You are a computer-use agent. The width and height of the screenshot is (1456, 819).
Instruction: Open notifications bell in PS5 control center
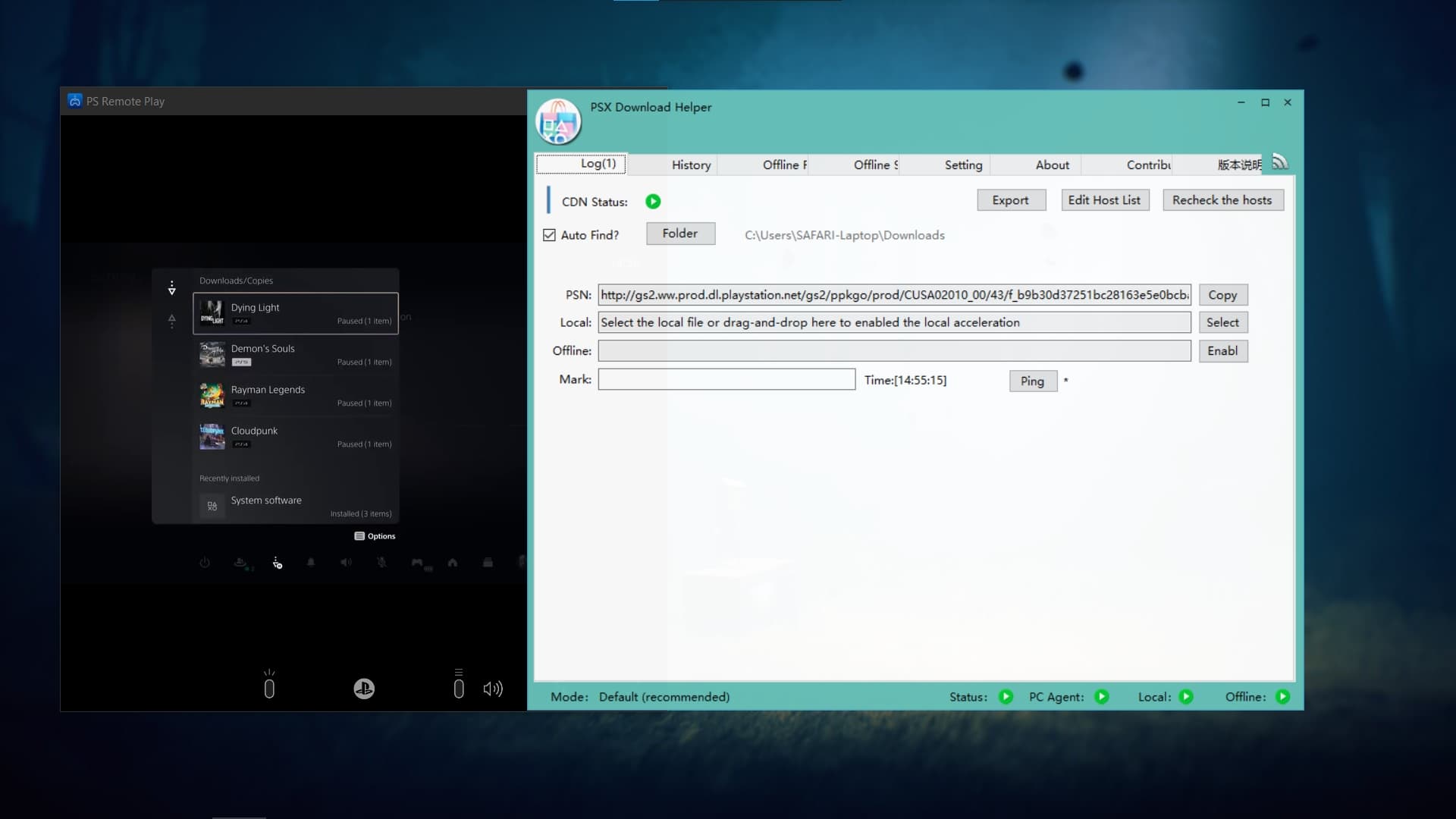coord(311,563)
